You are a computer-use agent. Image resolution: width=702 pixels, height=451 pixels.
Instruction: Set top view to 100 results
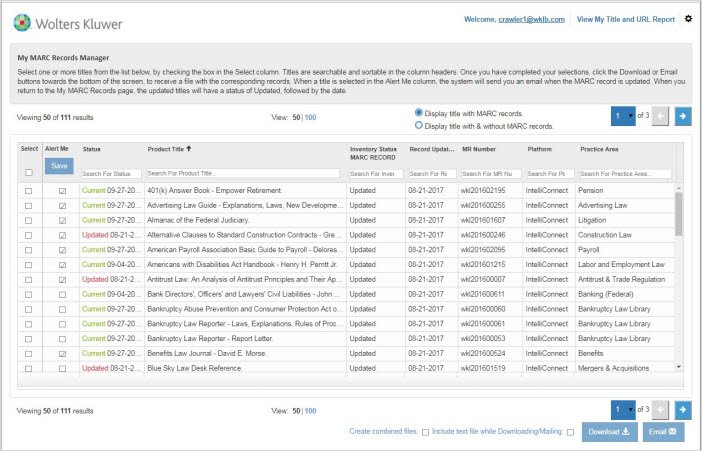pos(310,117)
